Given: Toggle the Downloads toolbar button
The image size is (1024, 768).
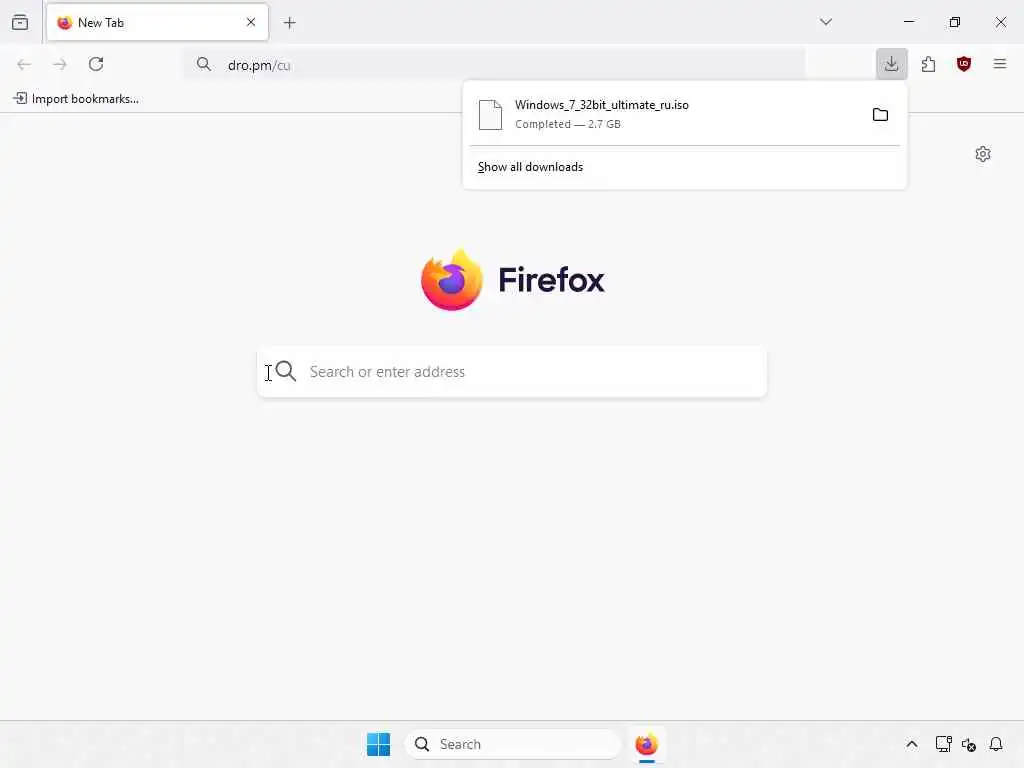Looking at the screenshot, I should click(x=891, y=64).
